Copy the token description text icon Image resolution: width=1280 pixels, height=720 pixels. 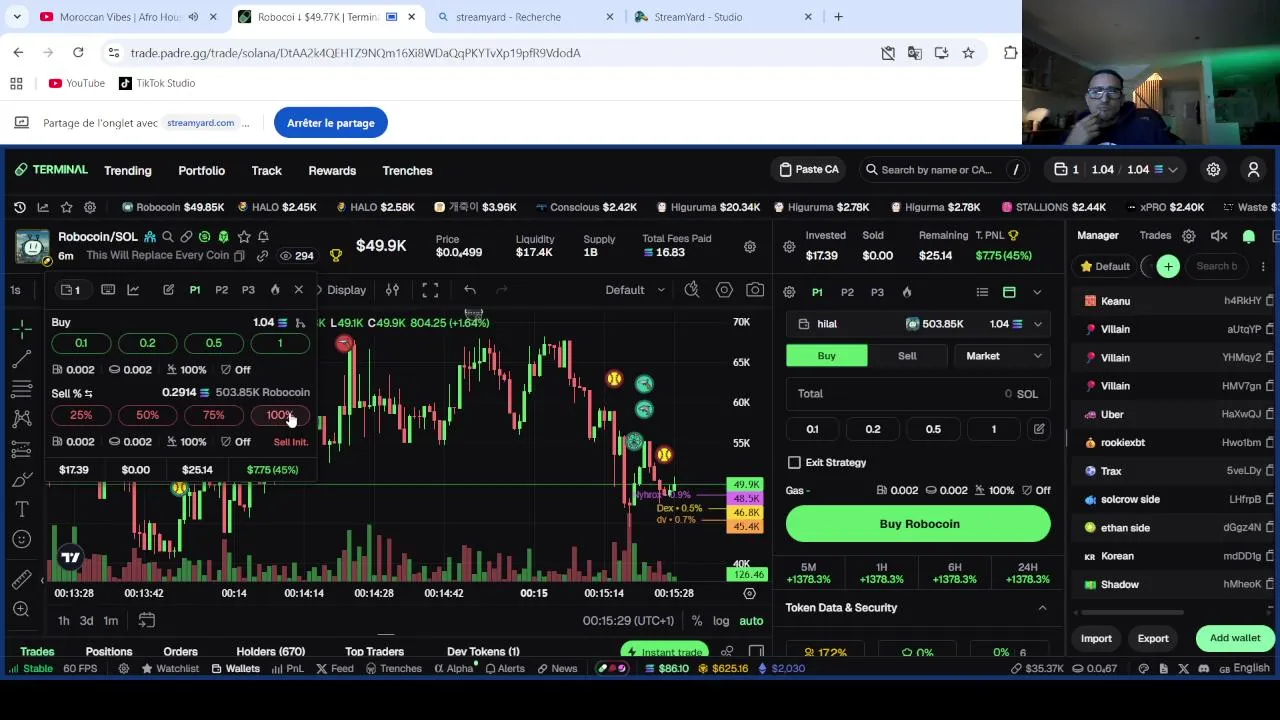[239, 256]
